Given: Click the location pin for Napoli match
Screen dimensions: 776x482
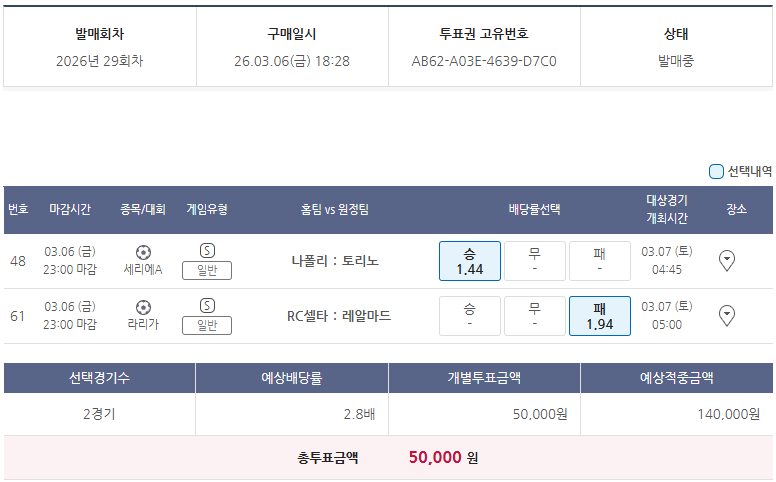Looking at the screenshot, I should 728,261.
